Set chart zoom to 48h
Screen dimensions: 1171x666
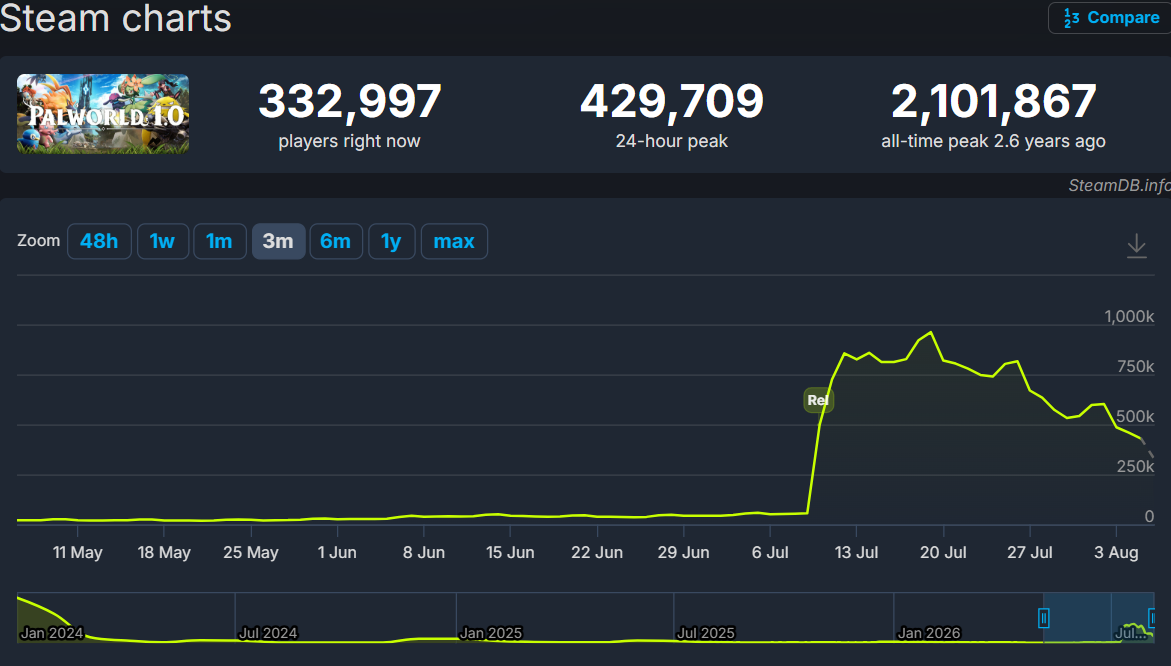[x=99, y=241]
